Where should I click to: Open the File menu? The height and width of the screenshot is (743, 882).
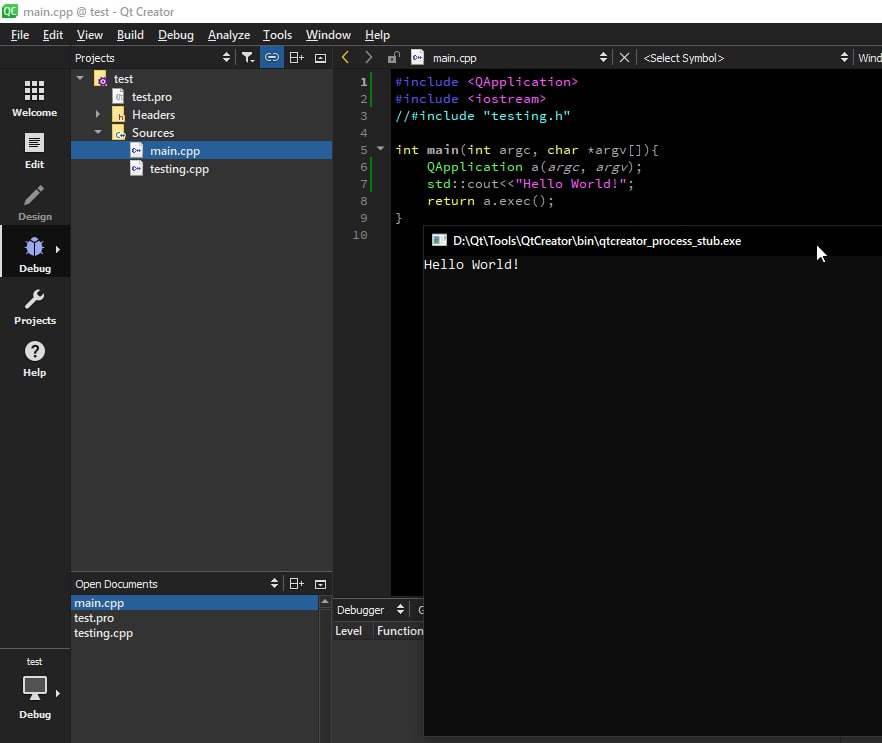tap(20, 35)
